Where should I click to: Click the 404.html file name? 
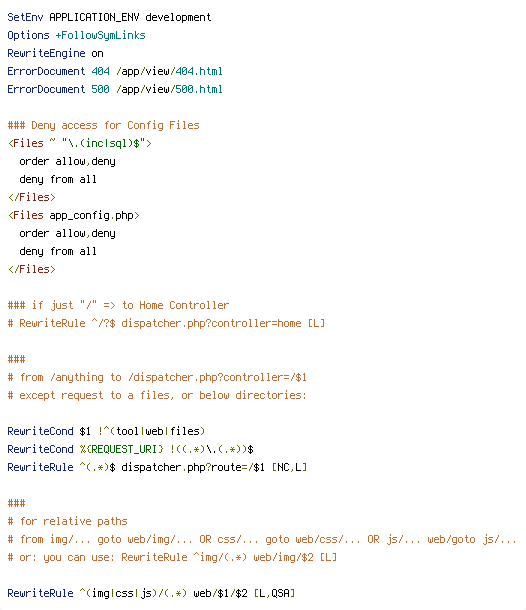(199, 71)
